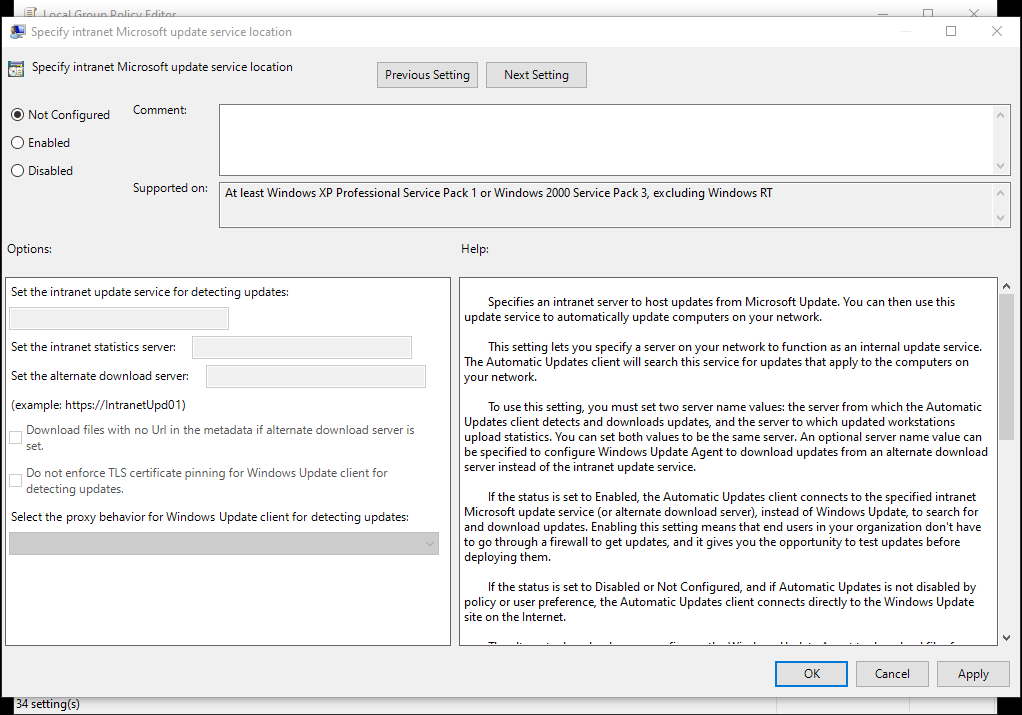Select the Enabled radio button
The height and width of the screenshot is (715, 1022).
[18, 143]
